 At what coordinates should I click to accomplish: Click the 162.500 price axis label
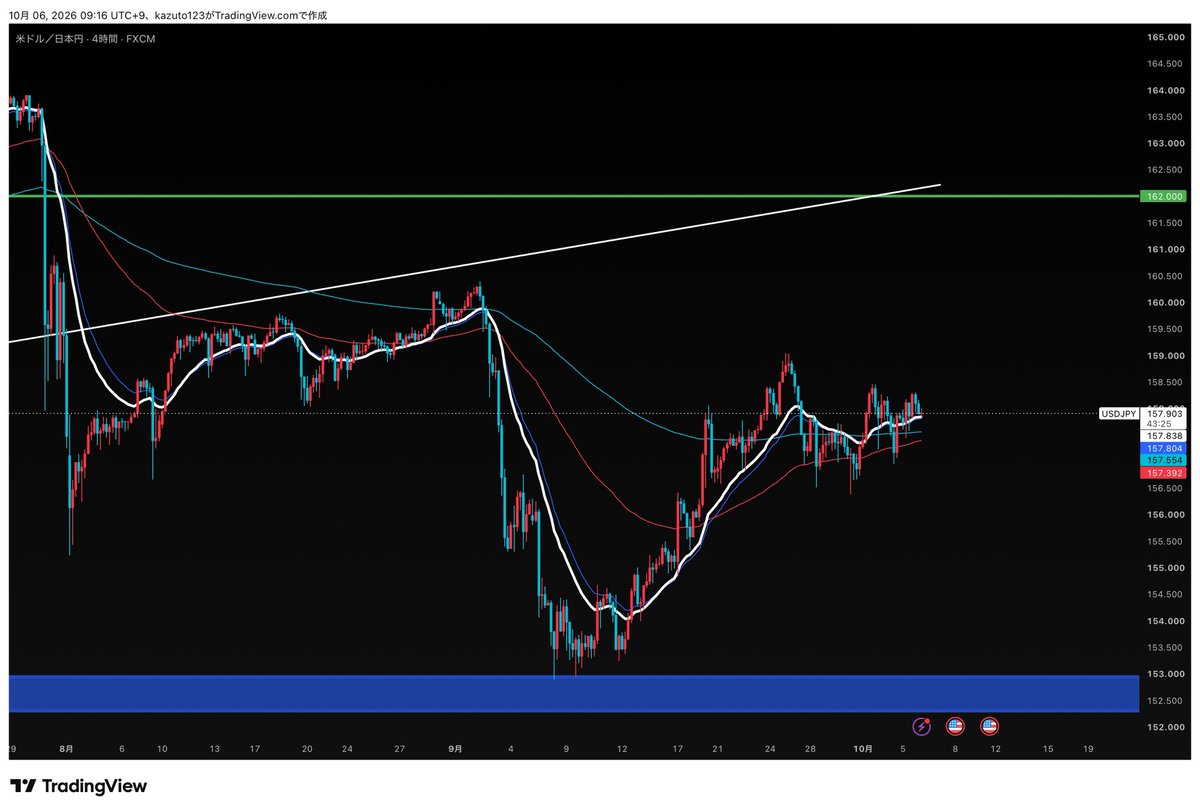[x=1165, y=170]
